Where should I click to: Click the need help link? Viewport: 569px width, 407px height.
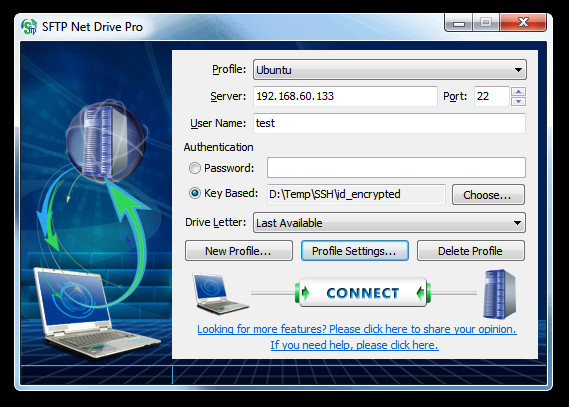pos(354,345)
